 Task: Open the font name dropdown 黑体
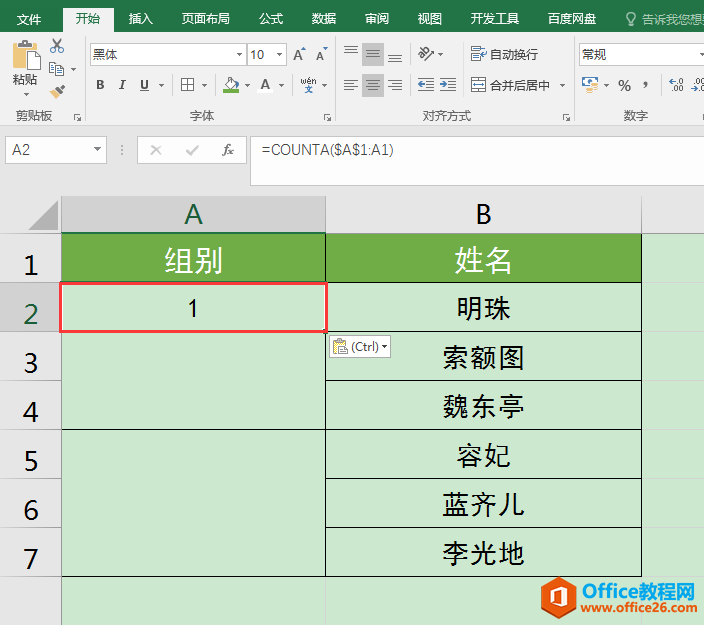(239, 55)
